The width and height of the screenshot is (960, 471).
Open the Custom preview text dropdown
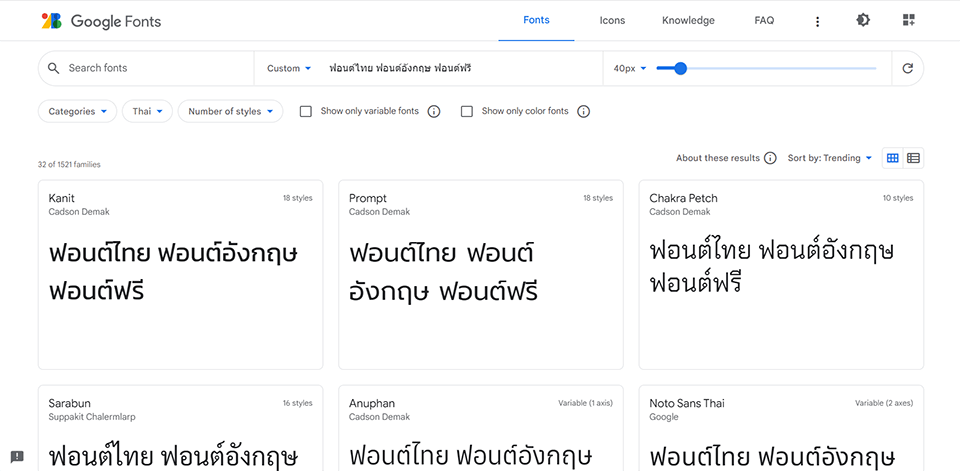289,69
